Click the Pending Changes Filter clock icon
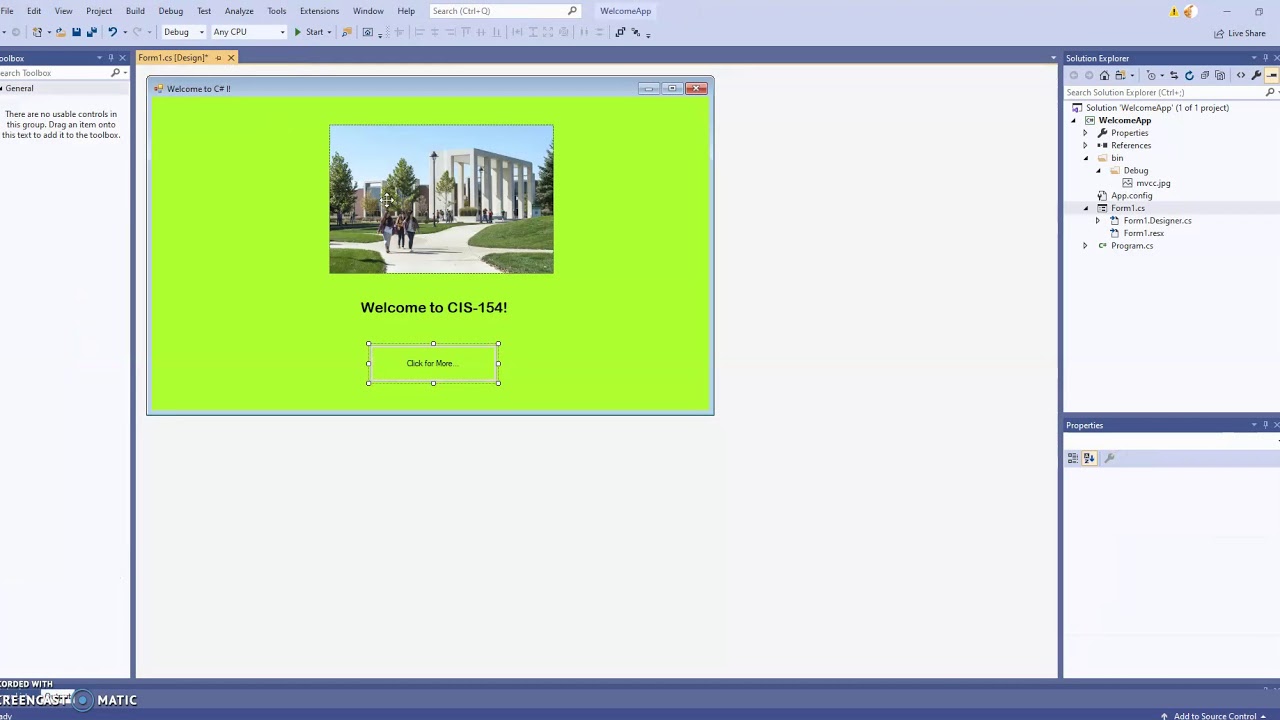Viewport: 1280px width, 720px height. 1151,75
